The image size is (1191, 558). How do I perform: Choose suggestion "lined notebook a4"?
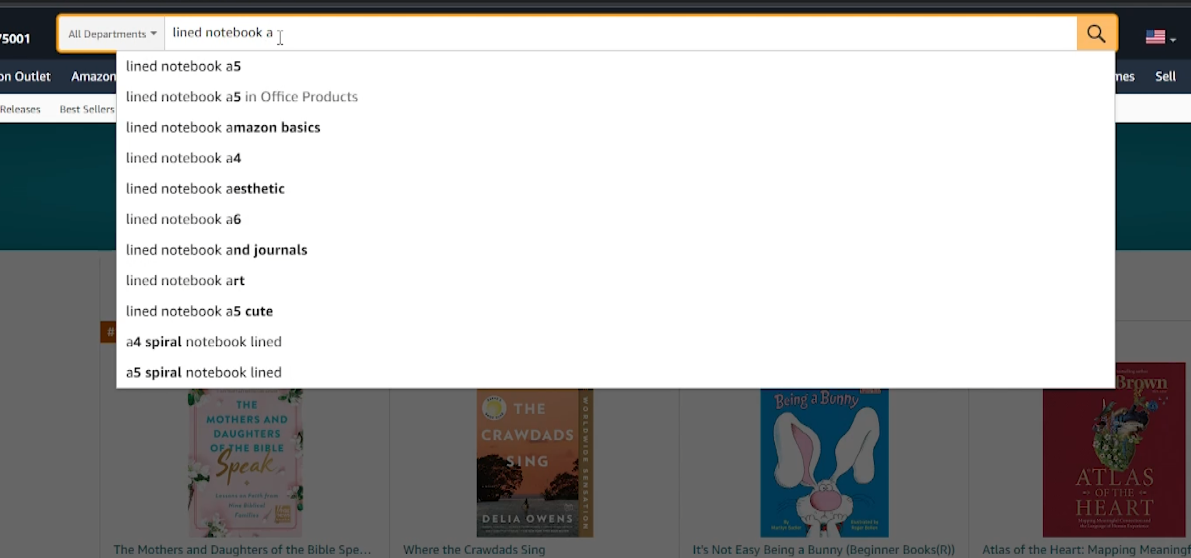coord(615,158)
